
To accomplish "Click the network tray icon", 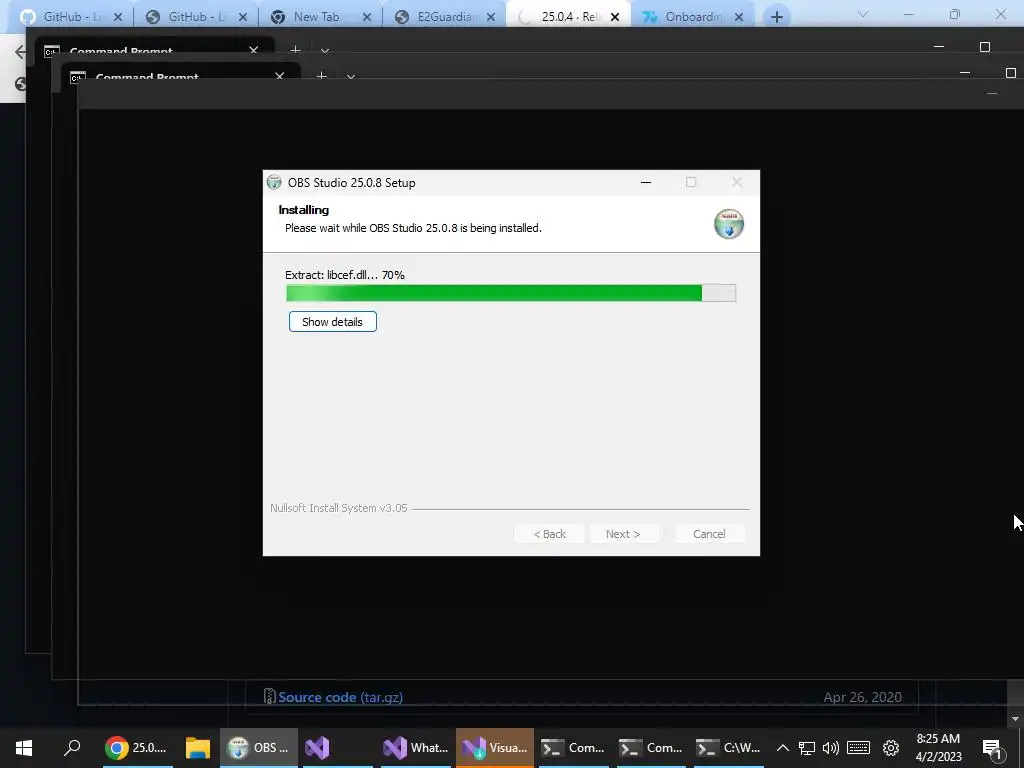I will tap(807, 748).
